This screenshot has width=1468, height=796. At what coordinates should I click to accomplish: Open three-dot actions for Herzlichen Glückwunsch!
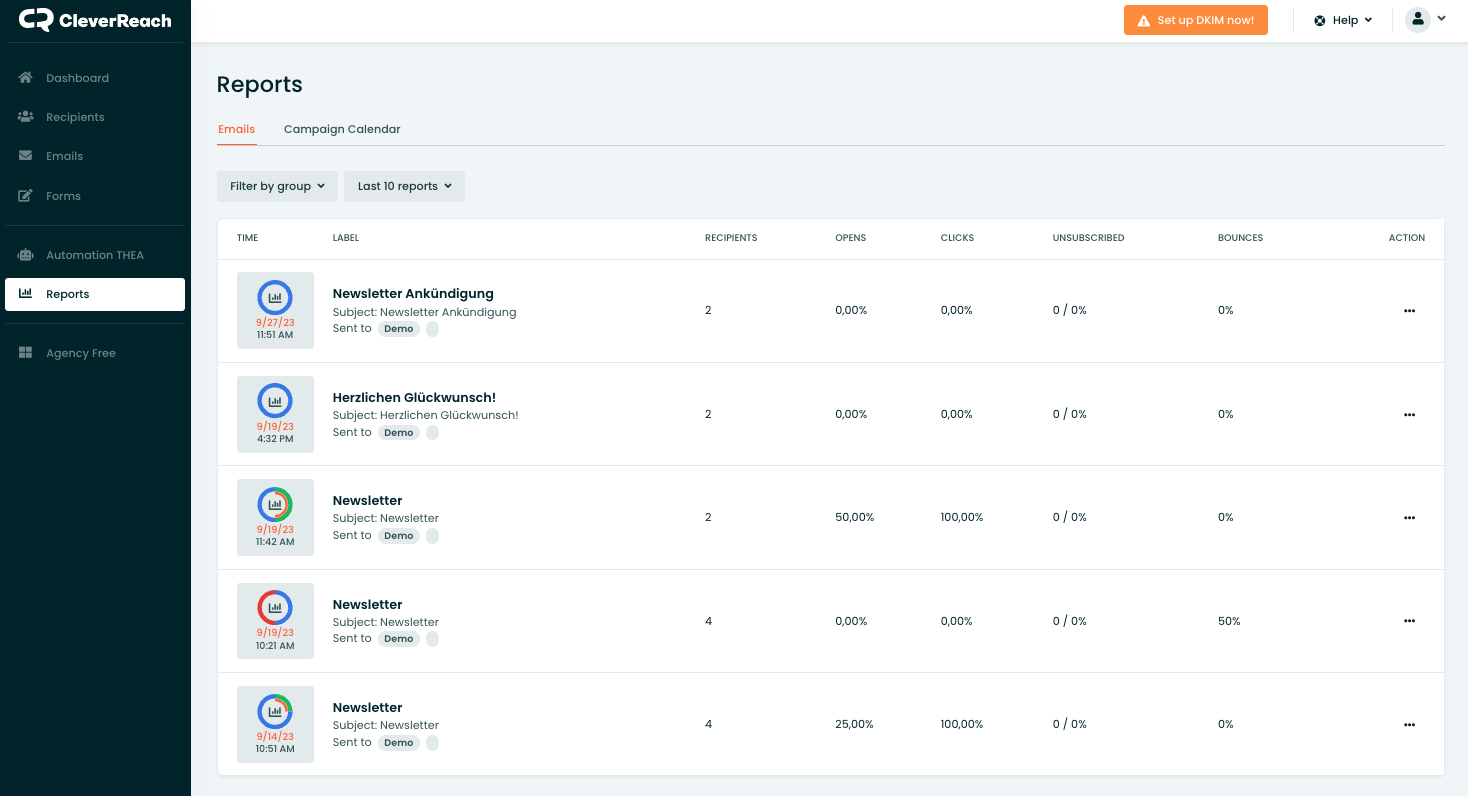[1409, 414]
